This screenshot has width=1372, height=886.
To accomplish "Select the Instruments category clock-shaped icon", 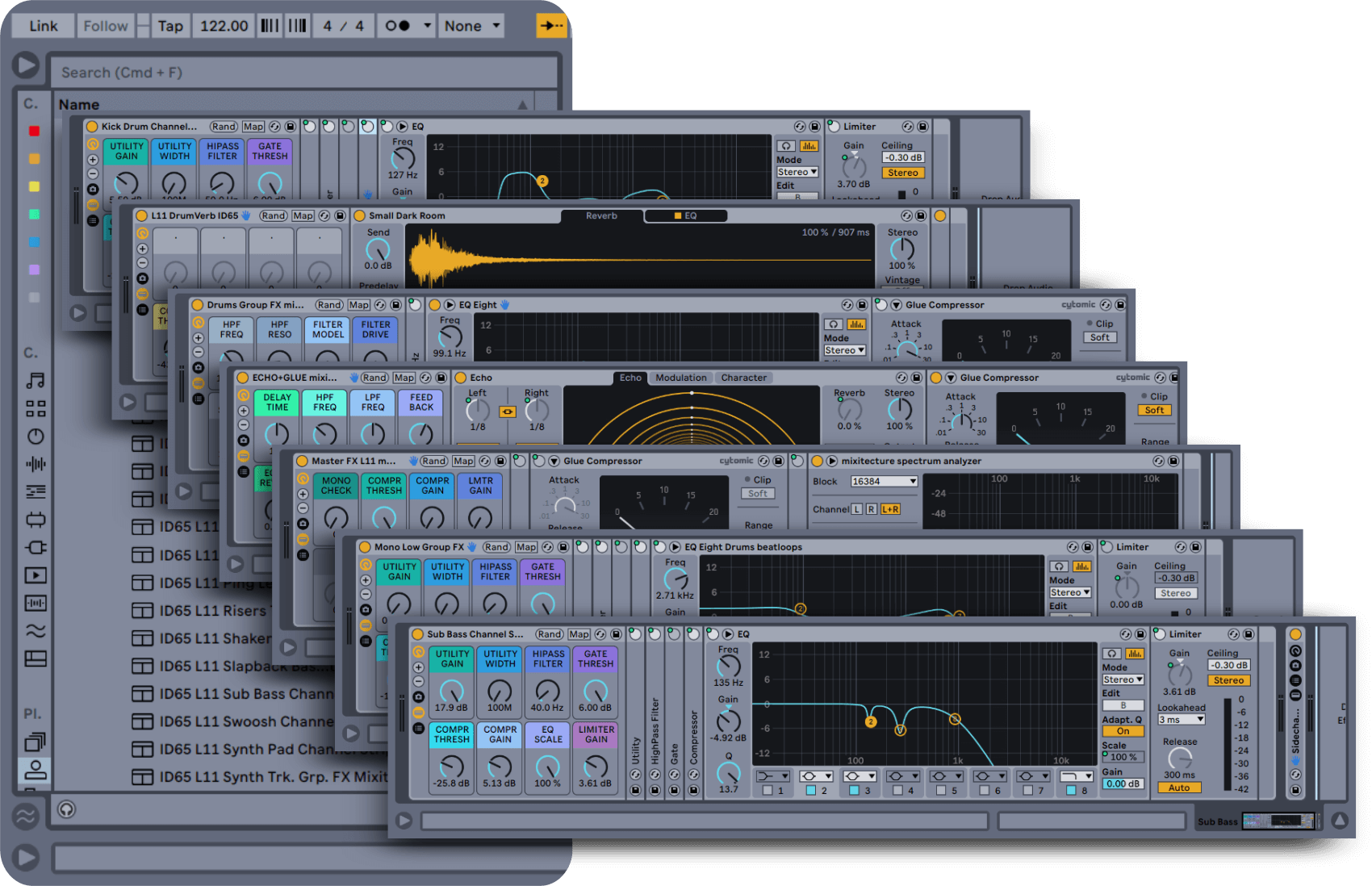I will coord(36,437).
